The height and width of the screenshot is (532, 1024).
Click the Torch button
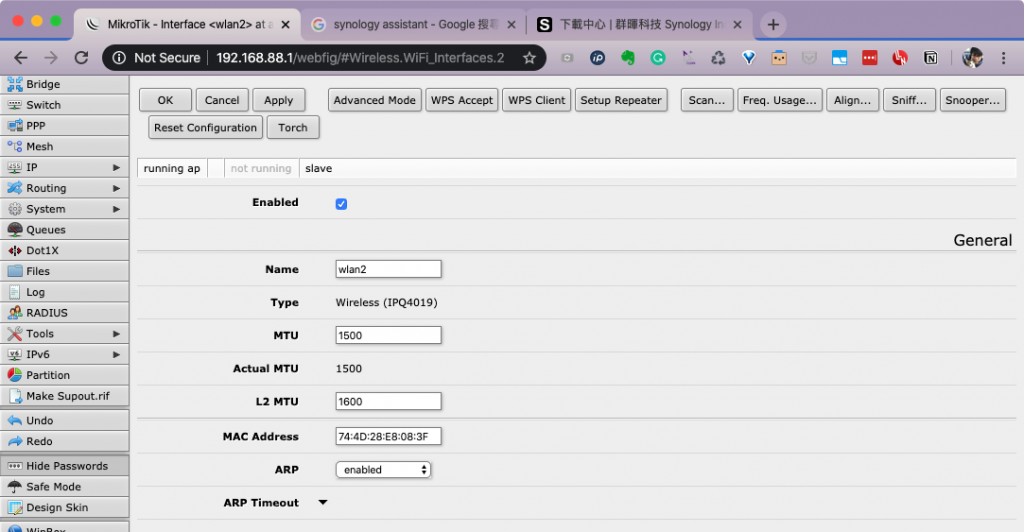[x=293, y=127]
